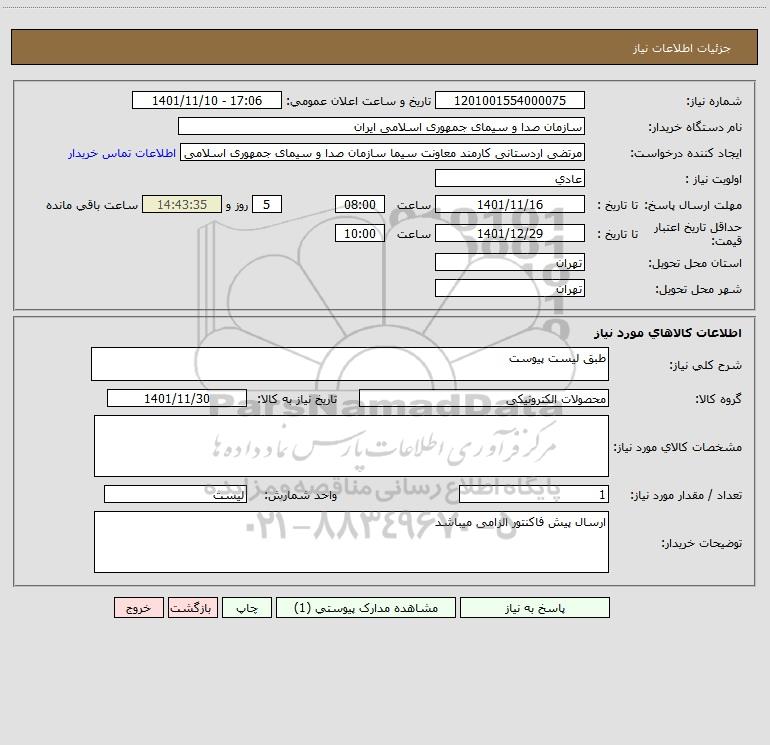Click the countdown timer 14:43:35
Image resolution: width=770 pixels, height=745 pixels.
coord(182,204)
